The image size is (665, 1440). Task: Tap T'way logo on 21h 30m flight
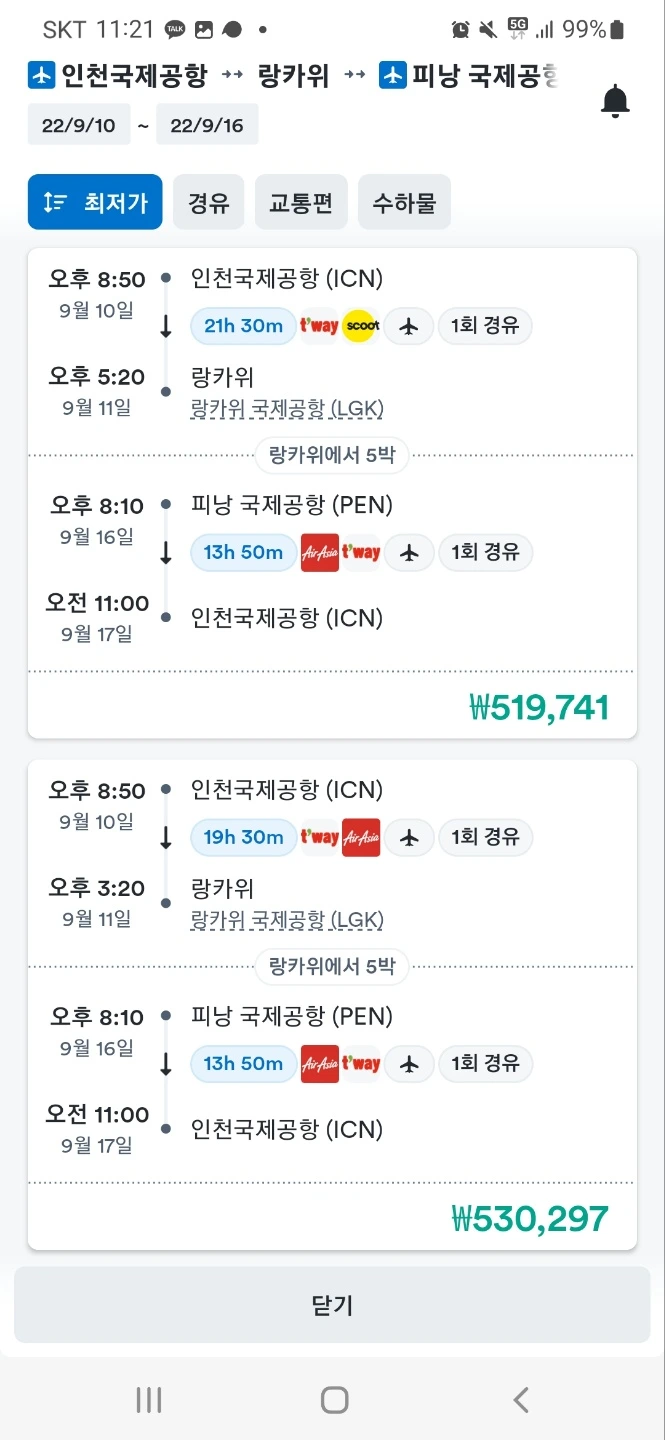coord(320,326)
